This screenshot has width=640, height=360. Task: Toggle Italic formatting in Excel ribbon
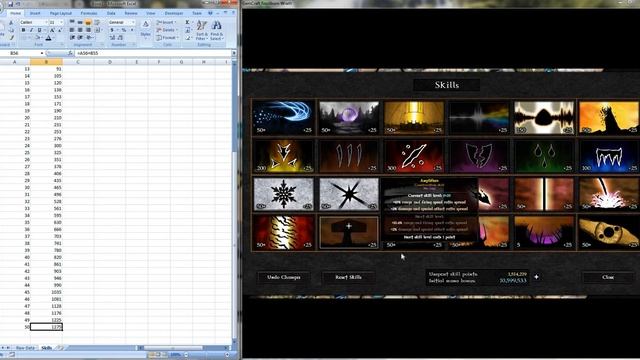(31, 30)
